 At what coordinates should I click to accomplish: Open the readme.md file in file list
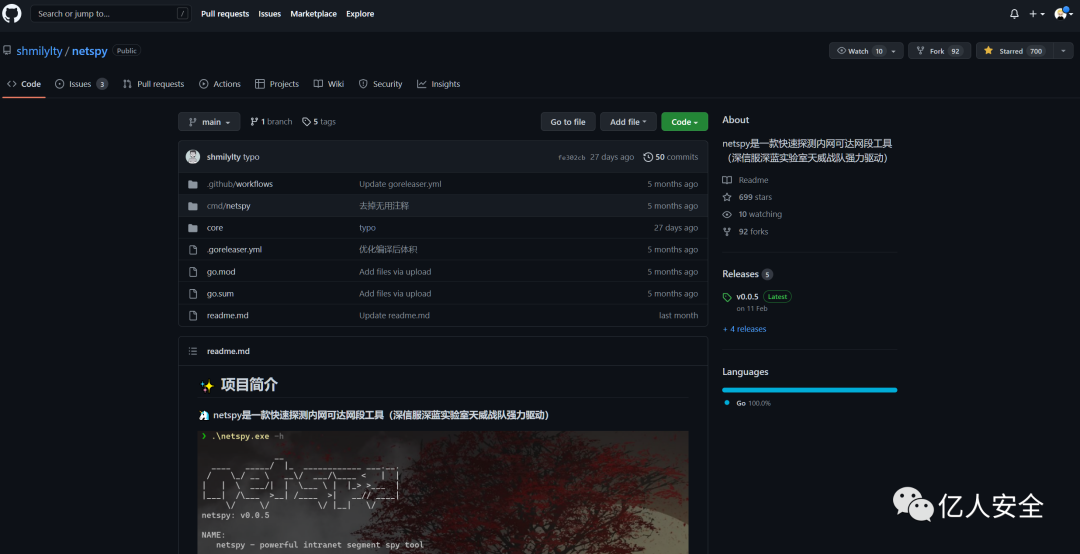[227, 316]
